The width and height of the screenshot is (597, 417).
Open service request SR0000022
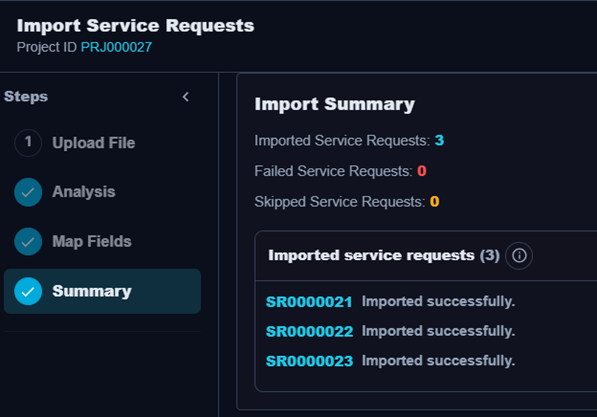310,331
